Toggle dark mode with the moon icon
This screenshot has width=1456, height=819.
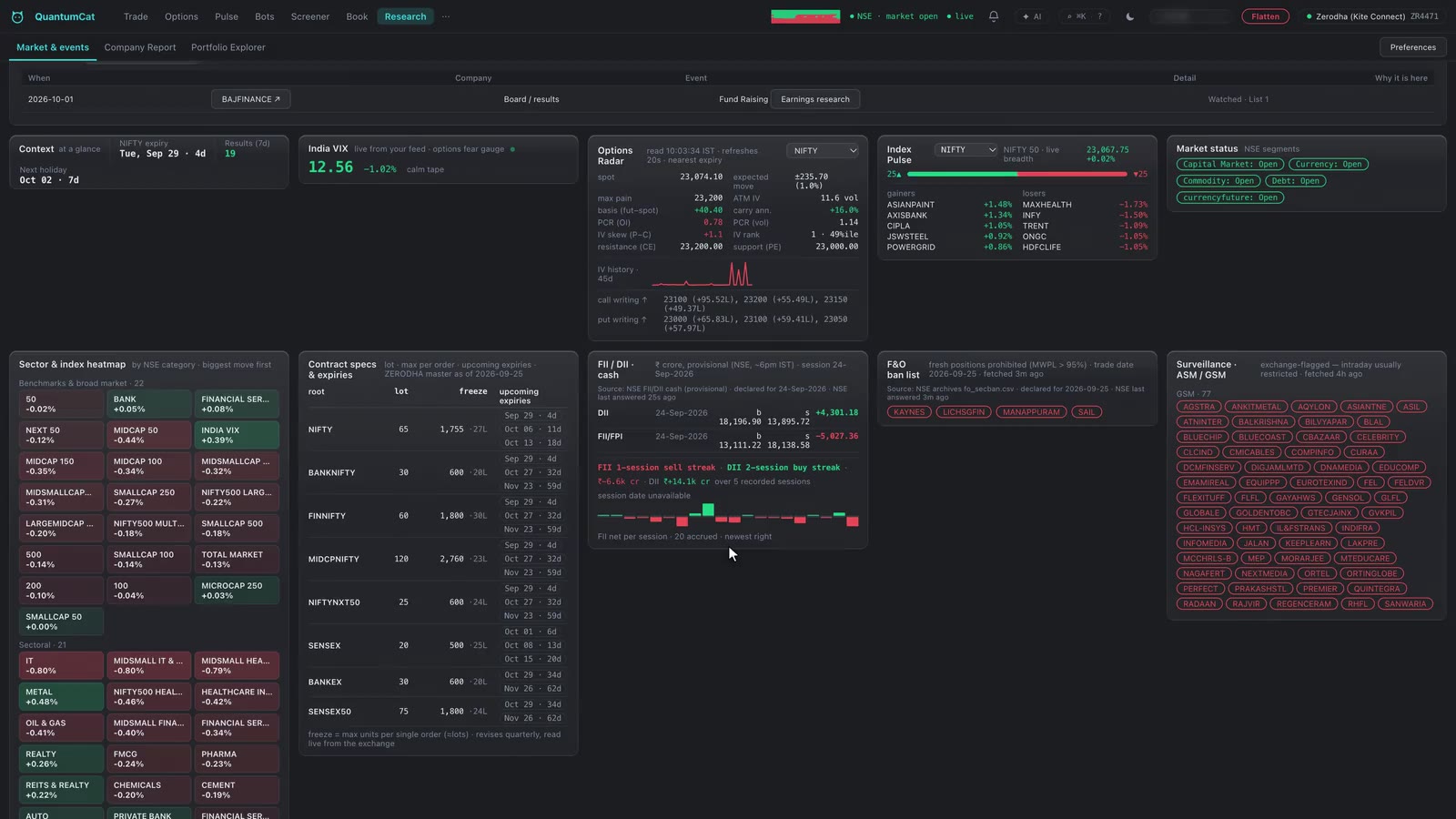point(1130,16)
